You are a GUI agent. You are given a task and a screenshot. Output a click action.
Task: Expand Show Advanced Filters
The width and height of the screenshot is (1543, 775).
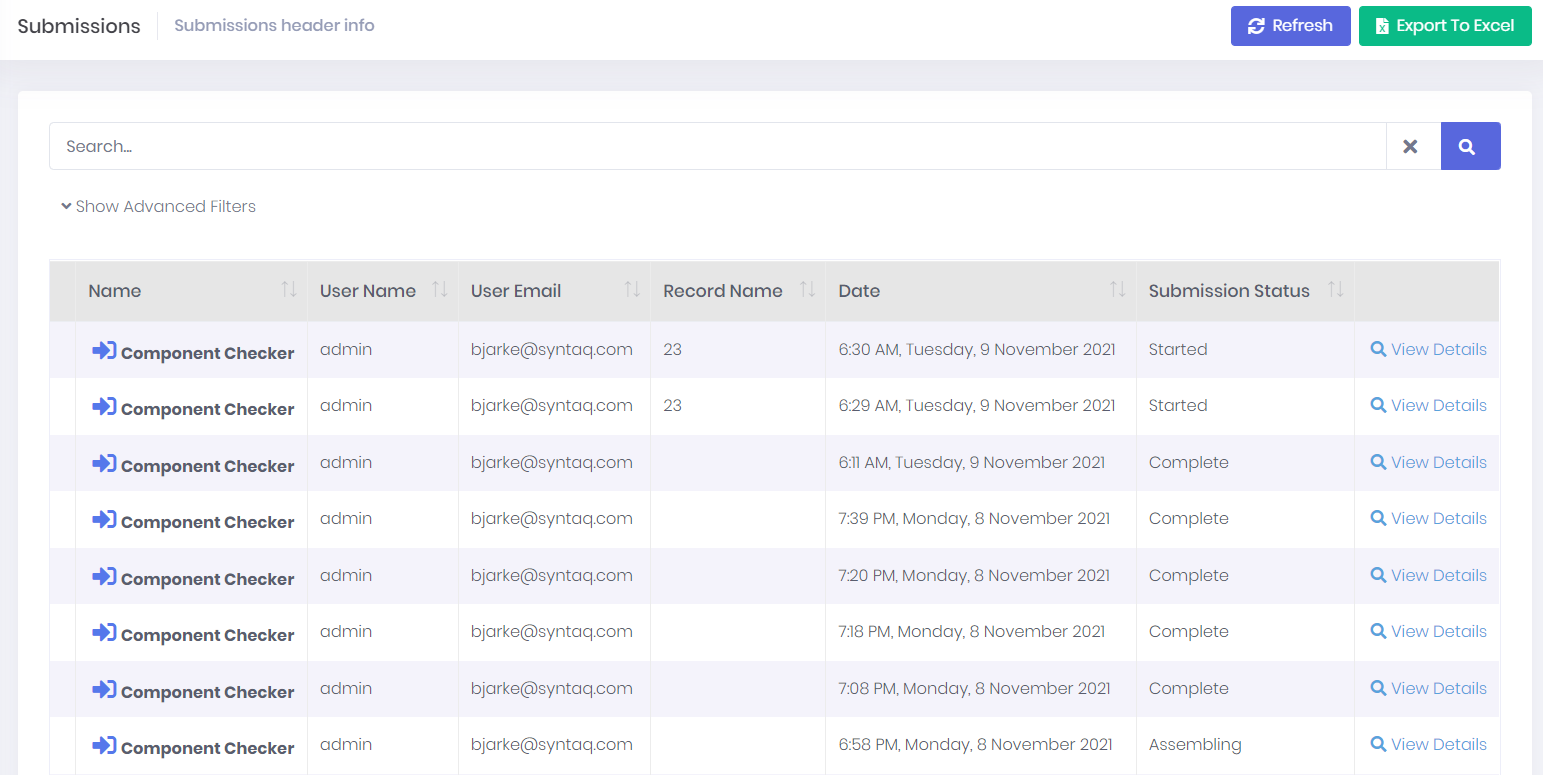[x=158, y=206]
